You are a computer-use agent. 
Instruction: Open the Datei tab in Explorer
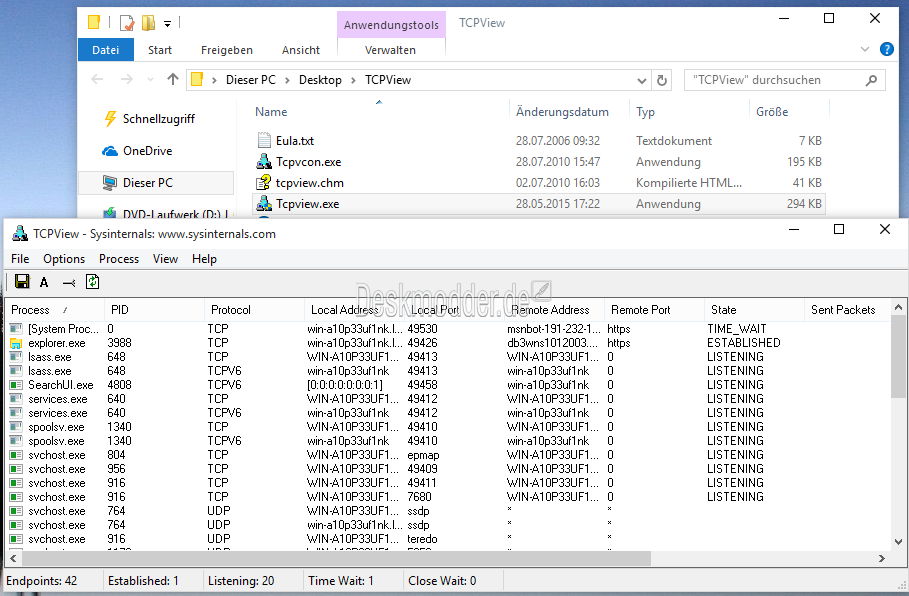tap(106, 50)
